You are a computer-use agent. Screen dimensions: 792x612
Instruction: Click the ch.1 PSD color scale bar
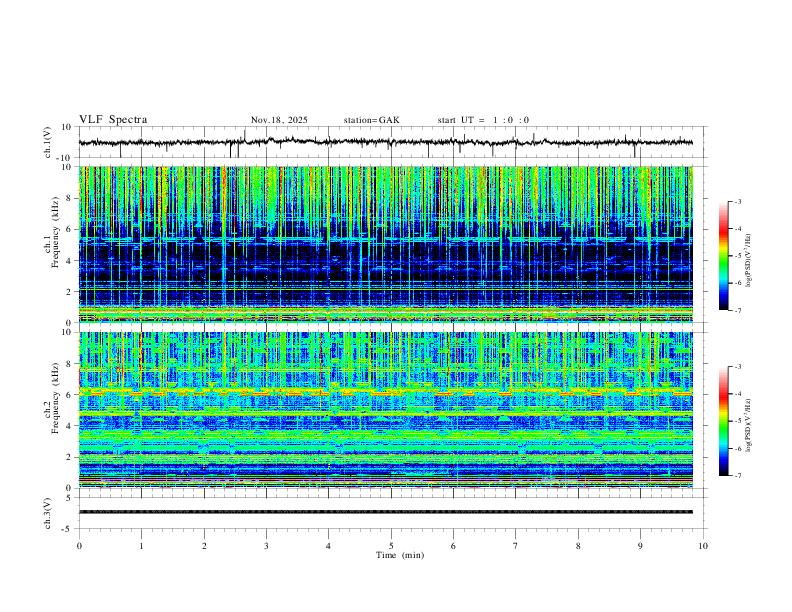click(723, 256)
